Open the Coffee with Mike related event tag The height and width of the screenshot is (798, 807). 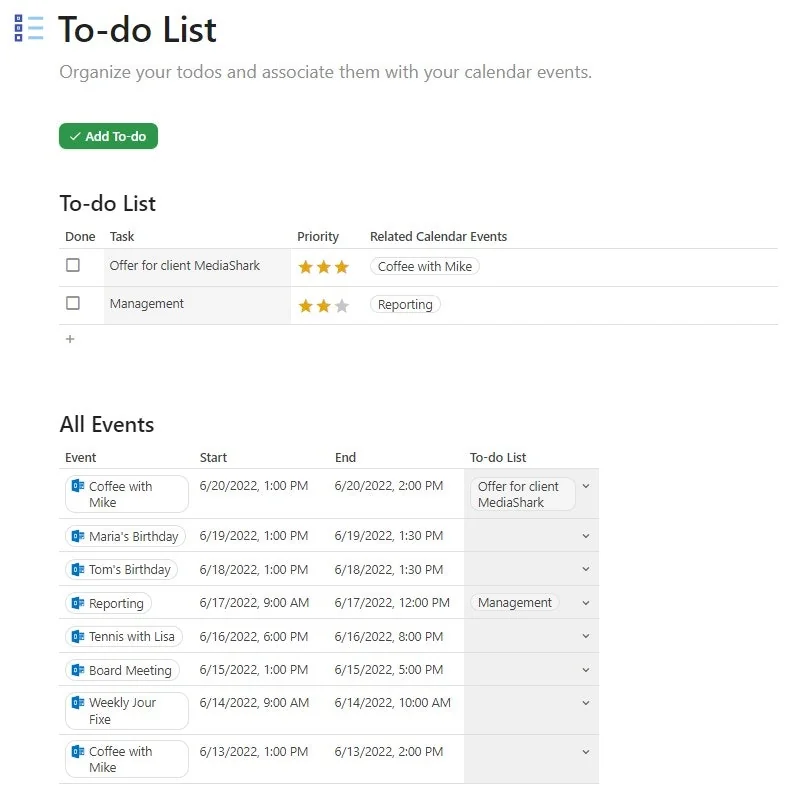pos(425,266)
